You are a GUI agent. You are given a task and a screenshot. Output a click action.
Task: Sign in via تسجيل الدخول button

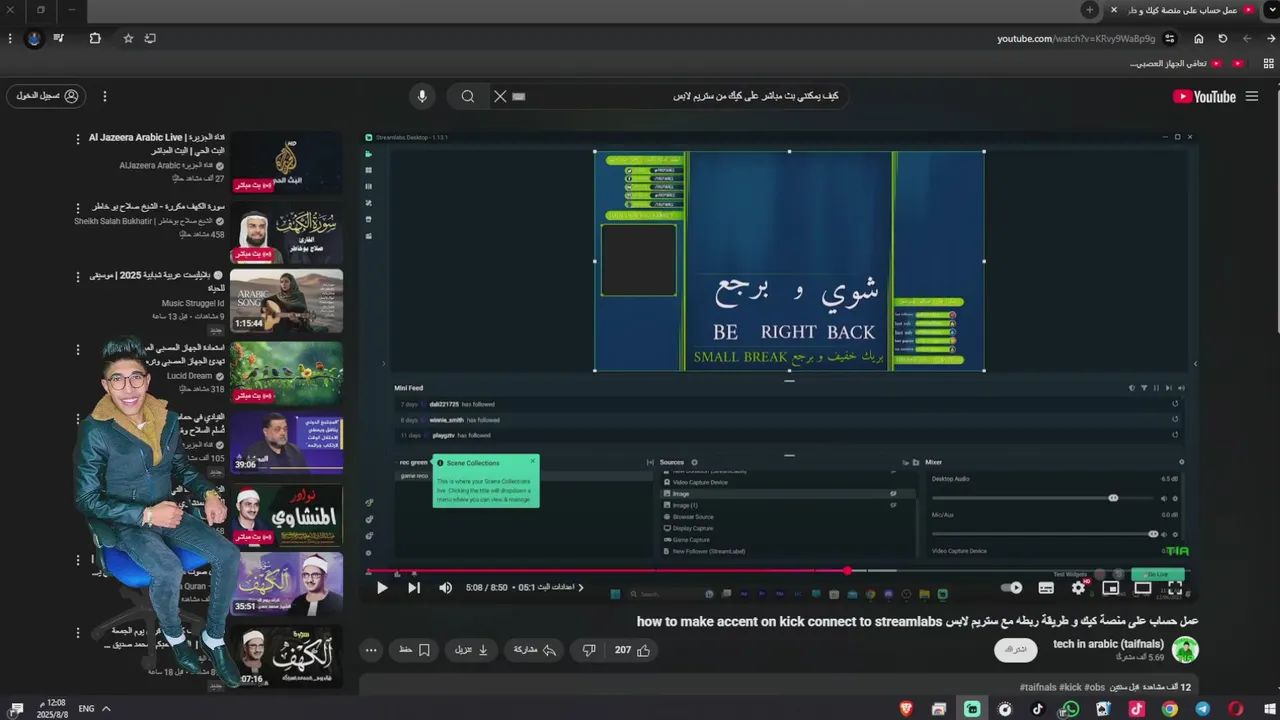point(46,96)
